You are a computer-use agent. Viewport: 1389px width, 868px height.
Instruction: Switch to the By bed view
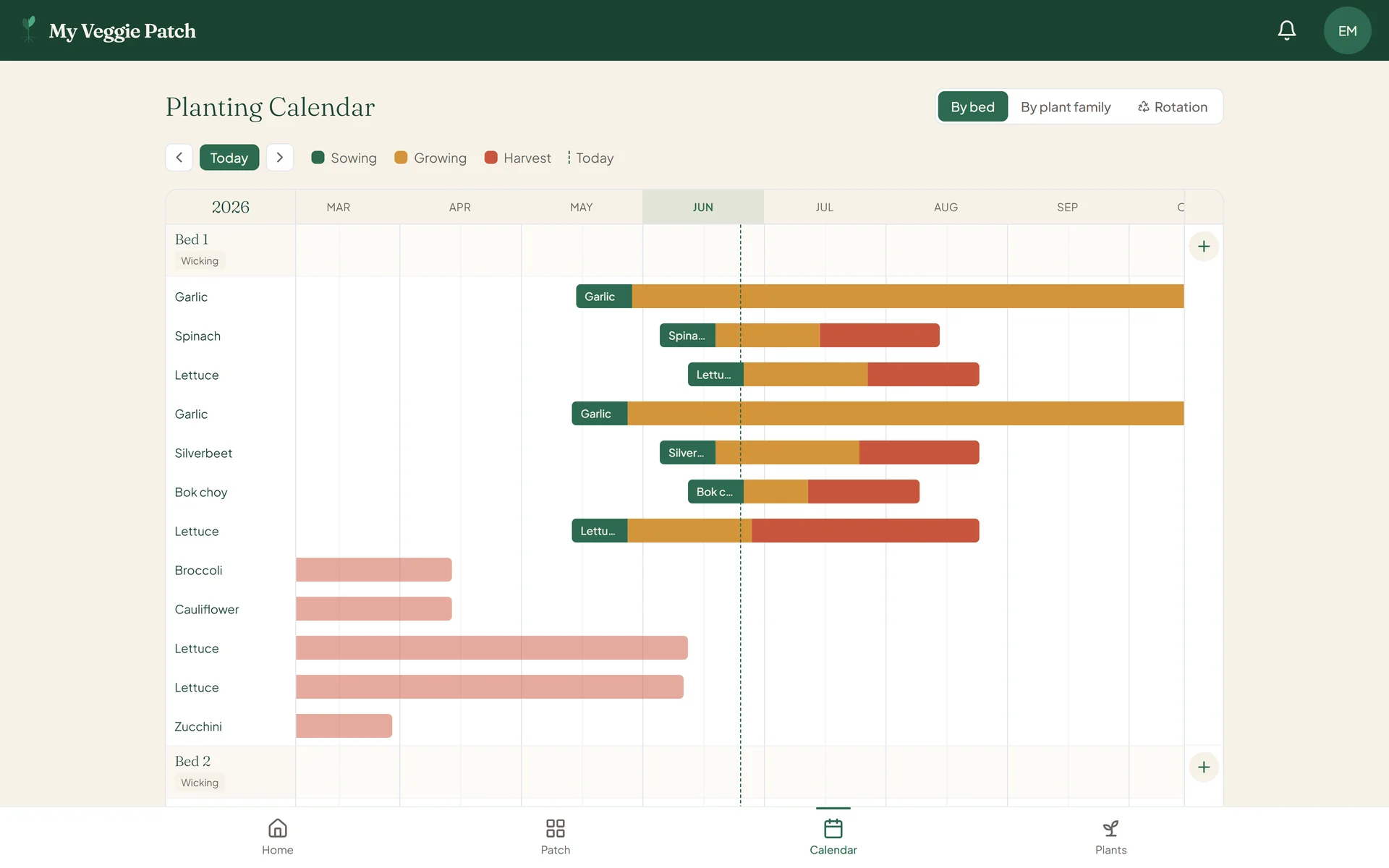click(x=972, y=107)
